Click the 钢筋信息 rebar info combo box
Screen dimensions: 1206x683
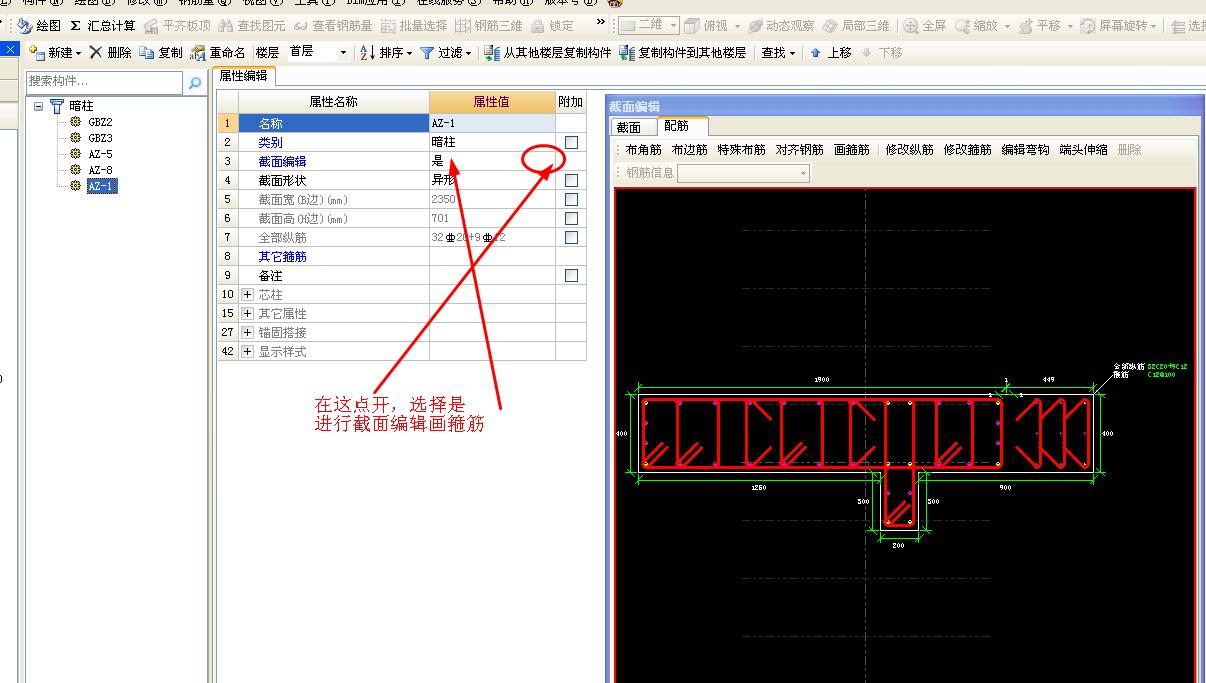coord(741,170)
